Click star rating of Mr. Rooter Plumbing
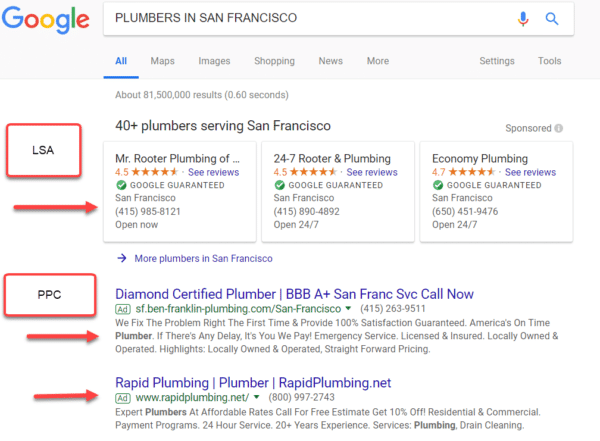600x441 pixels. [155, 172]
